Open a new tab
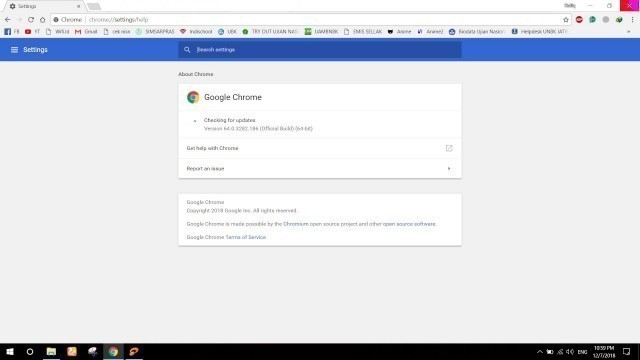Image resolution: width=640 pixels, height=360 pixels. coord(94,7)
